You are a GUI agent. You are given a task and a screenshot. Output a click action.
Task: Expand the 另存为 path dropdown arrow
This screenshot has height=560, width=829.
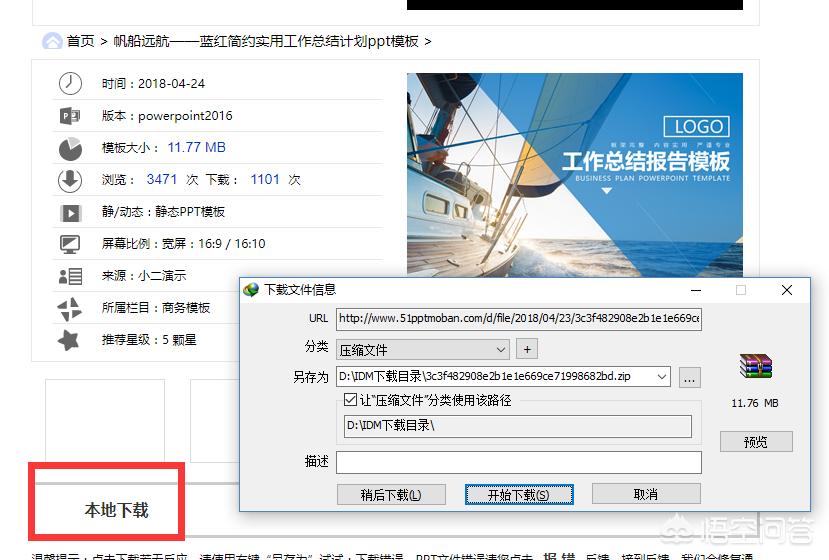pos(661,377)
